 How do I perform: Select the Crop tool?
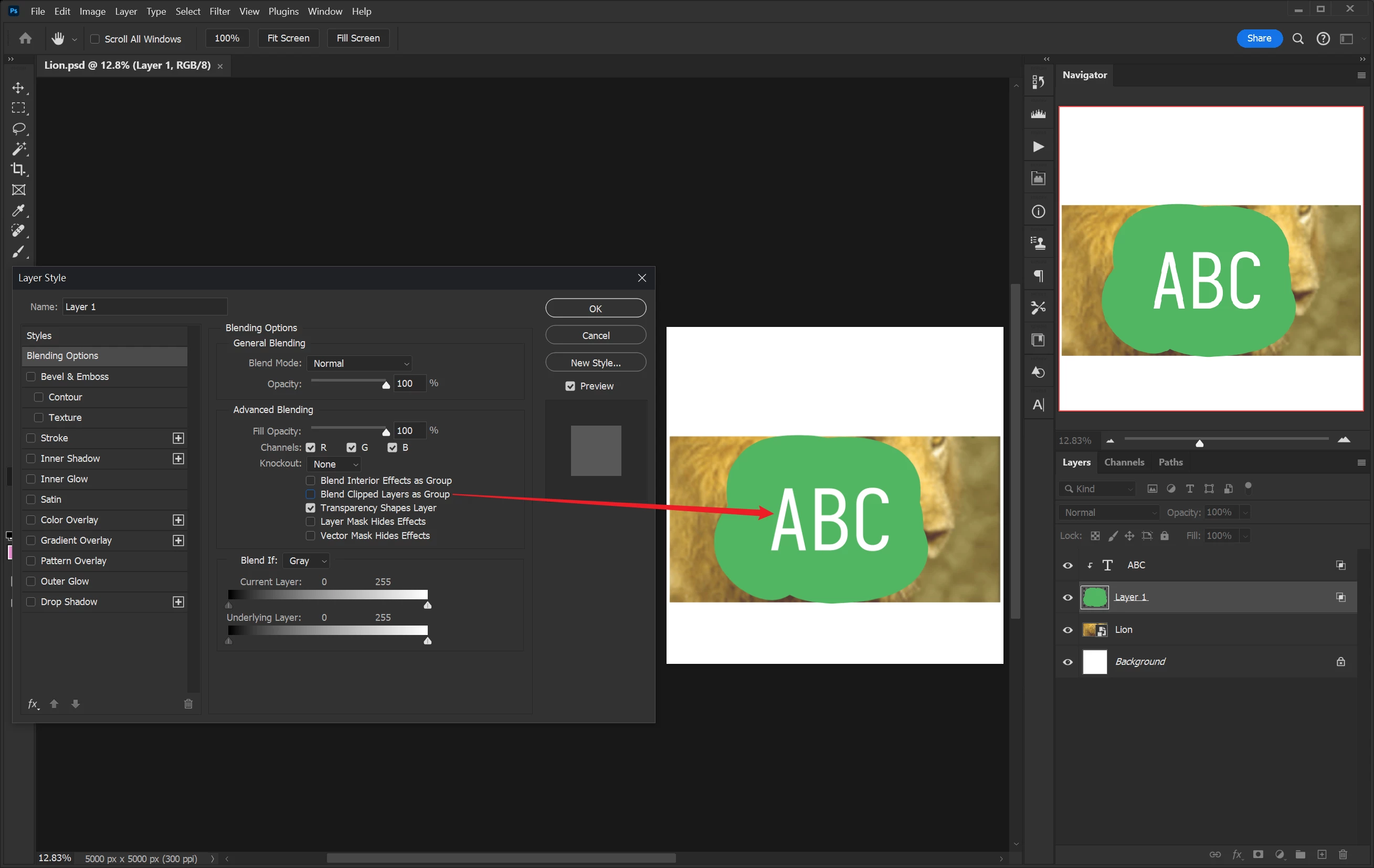pyautogui.click(x=18, y=169)
